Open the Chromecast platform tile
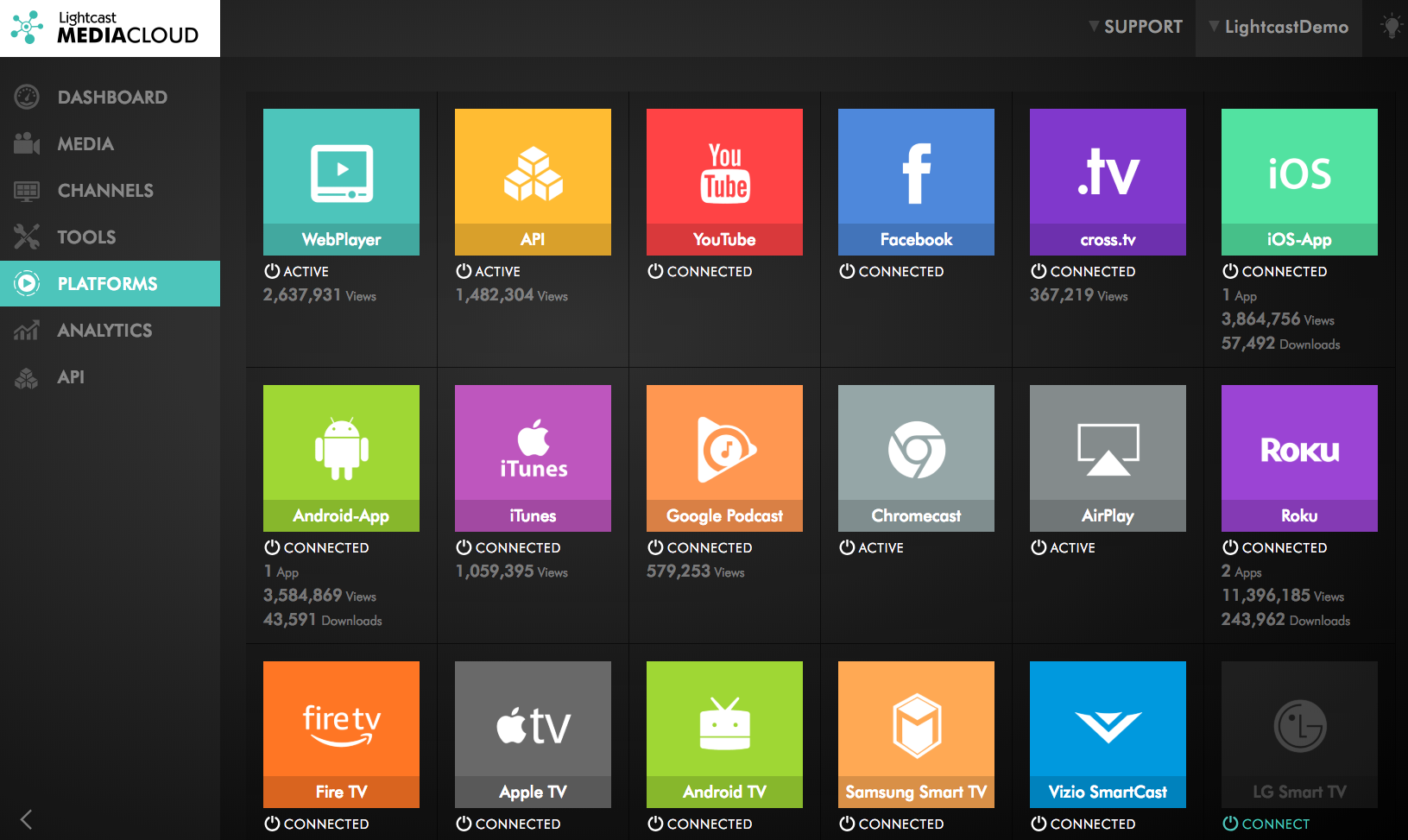 (x=916, y=458)
